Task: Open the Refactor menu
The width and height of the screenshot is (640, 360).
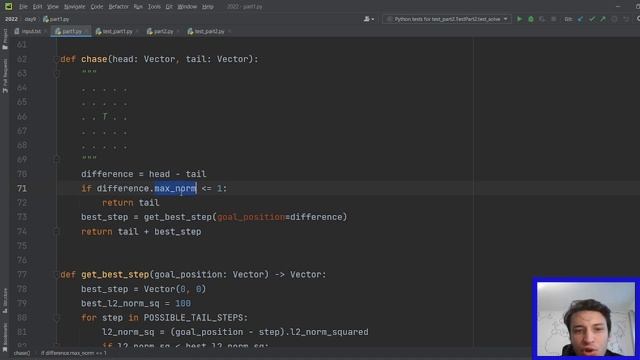Action: (x=118, y=7)
